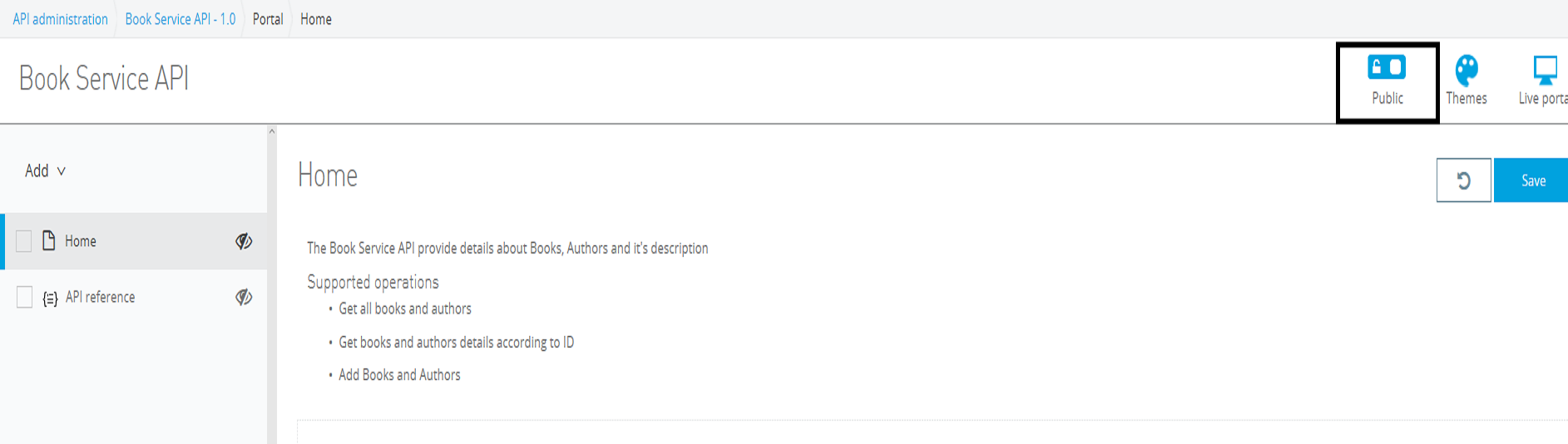Viewport: 1568px width, 444px height.
Task: Open the Live portal monitor icon
Action: pos(1545,70)
